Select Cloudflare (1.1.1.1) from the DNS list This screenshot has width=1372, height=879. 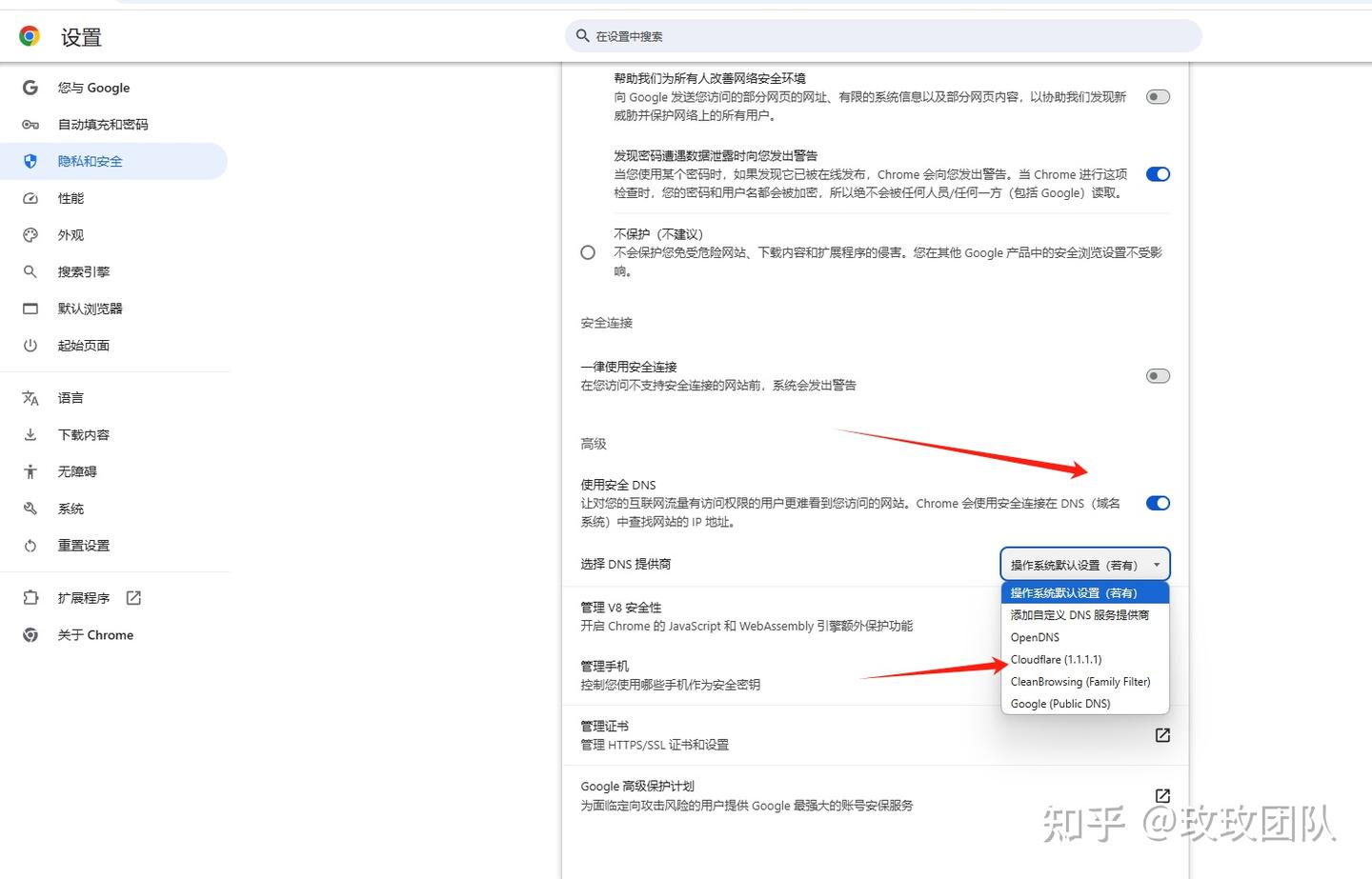pyautogui.click(x=1057, y=659)
